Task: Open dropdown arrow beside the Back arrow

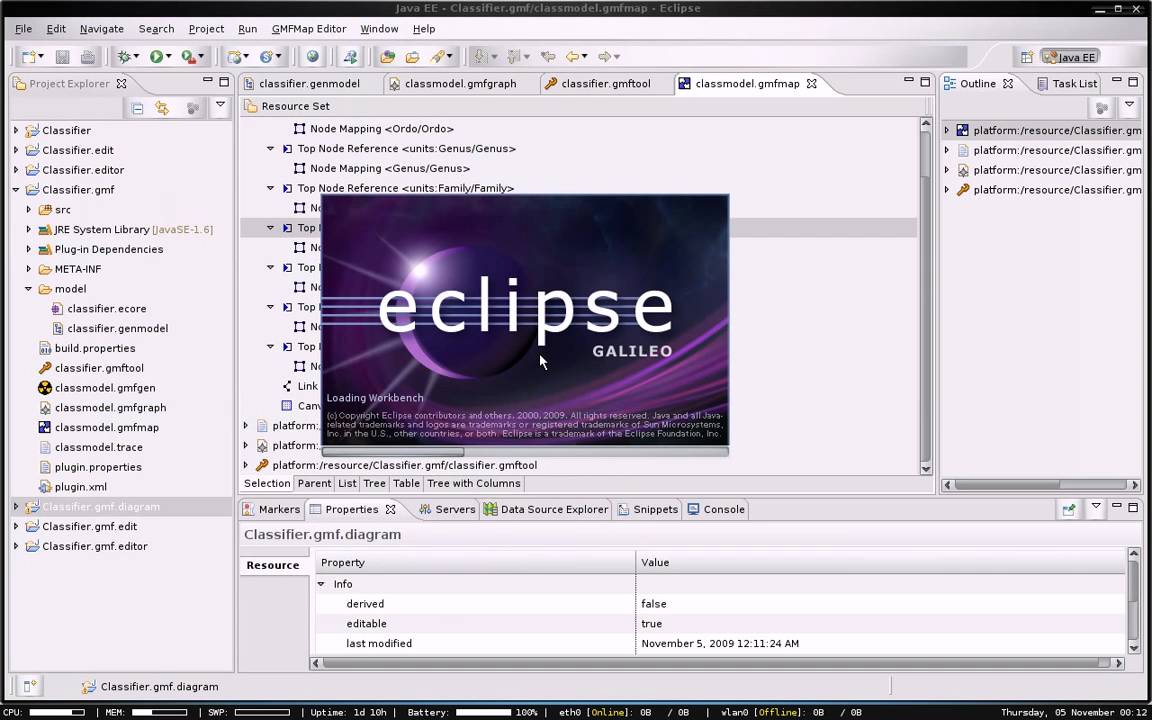Action: [585, 57]
